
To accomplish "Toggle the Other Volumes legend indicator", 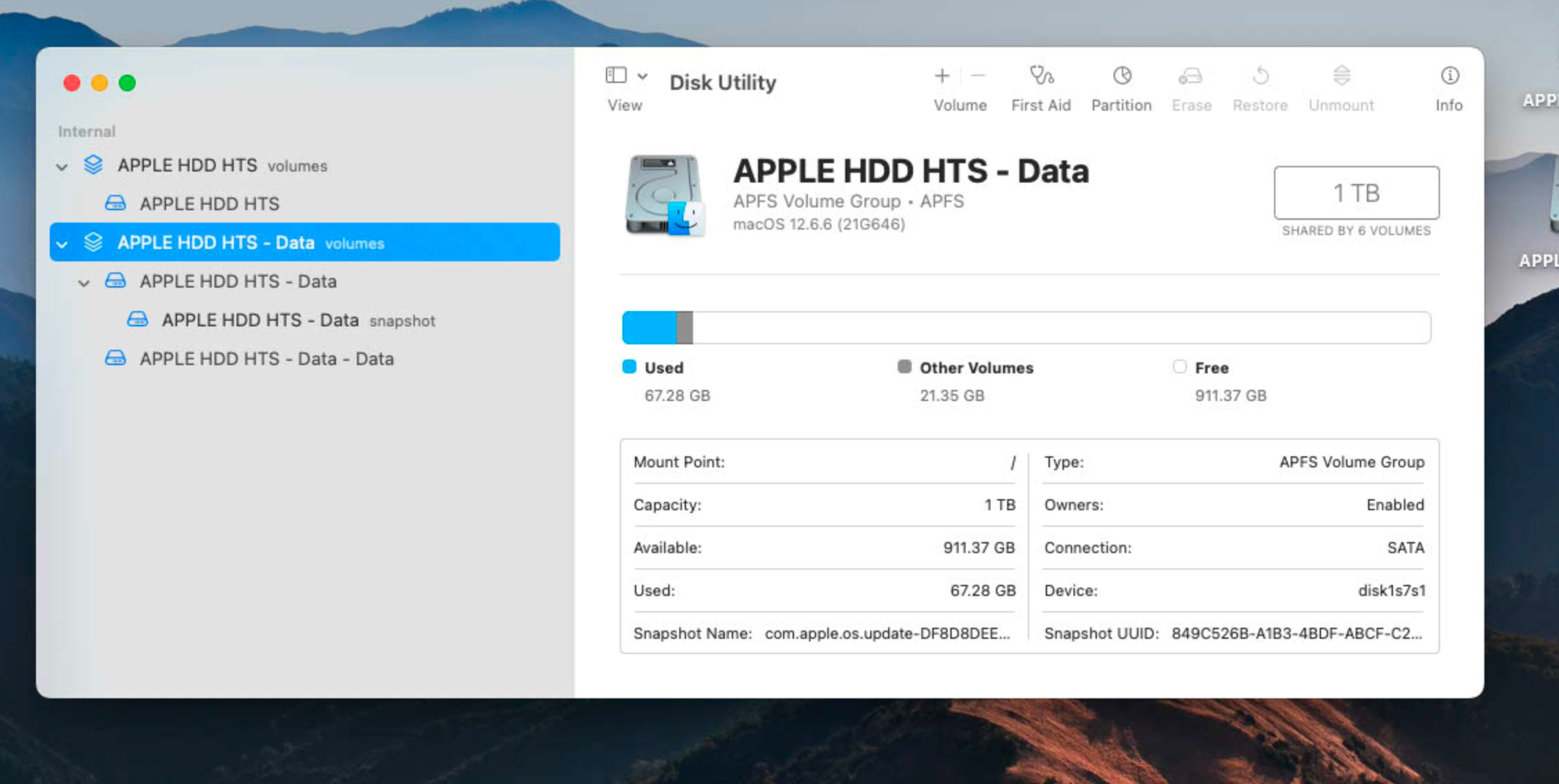I will [x=903, y=367].
